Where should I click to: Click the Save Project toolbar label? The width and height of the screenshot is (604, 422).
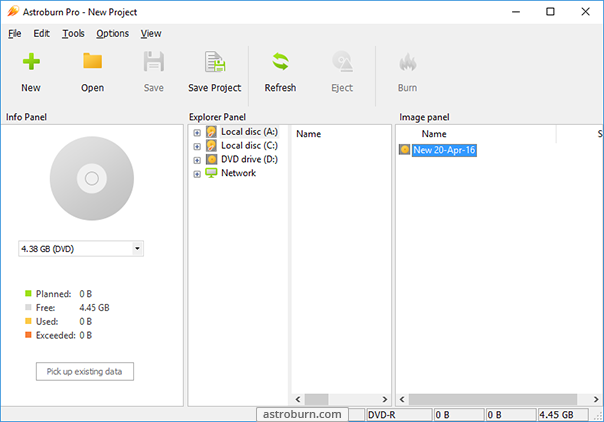point(215,88)
